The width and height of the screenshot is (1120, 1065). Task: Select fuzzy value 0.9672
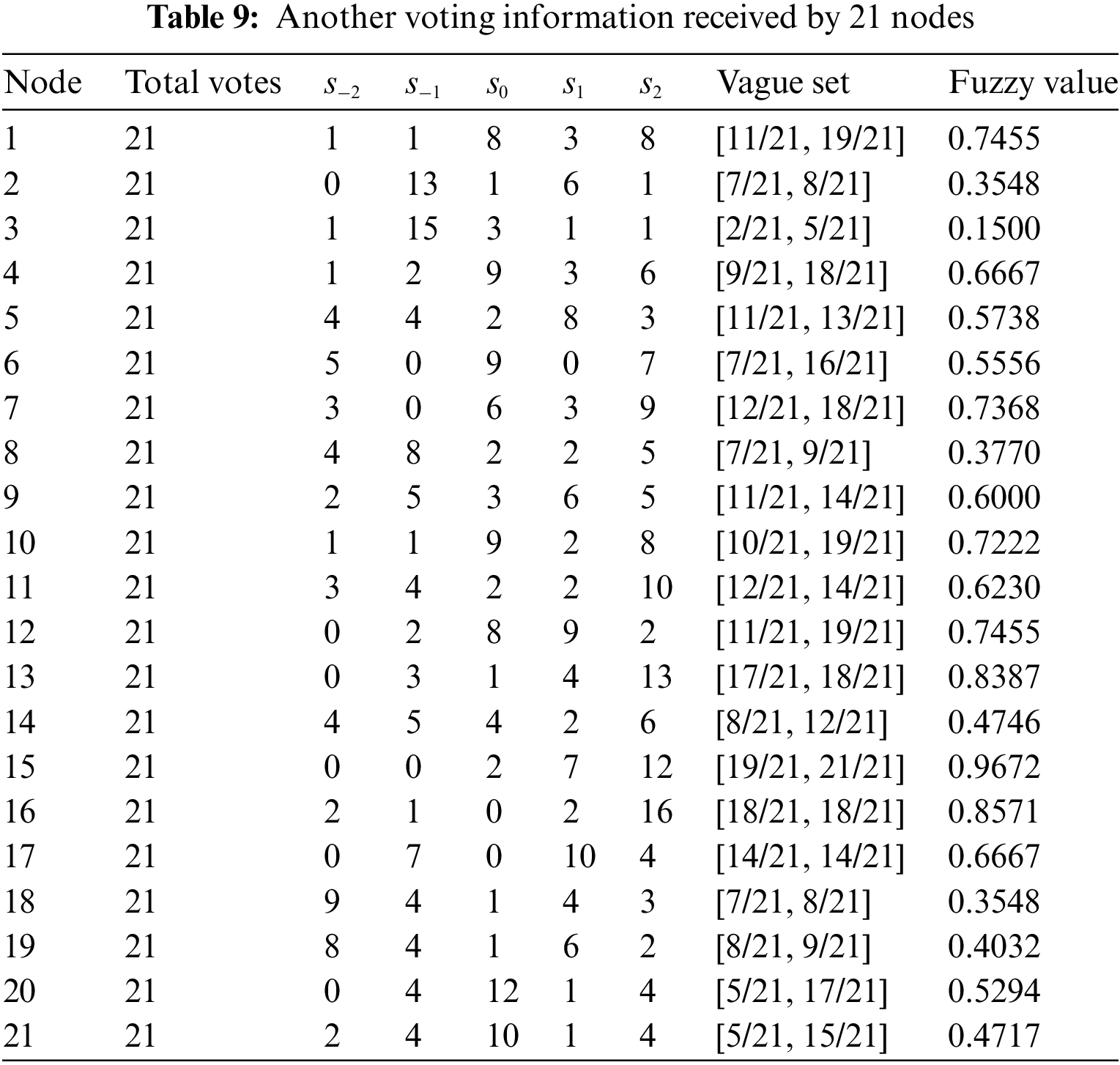point(993,767)
